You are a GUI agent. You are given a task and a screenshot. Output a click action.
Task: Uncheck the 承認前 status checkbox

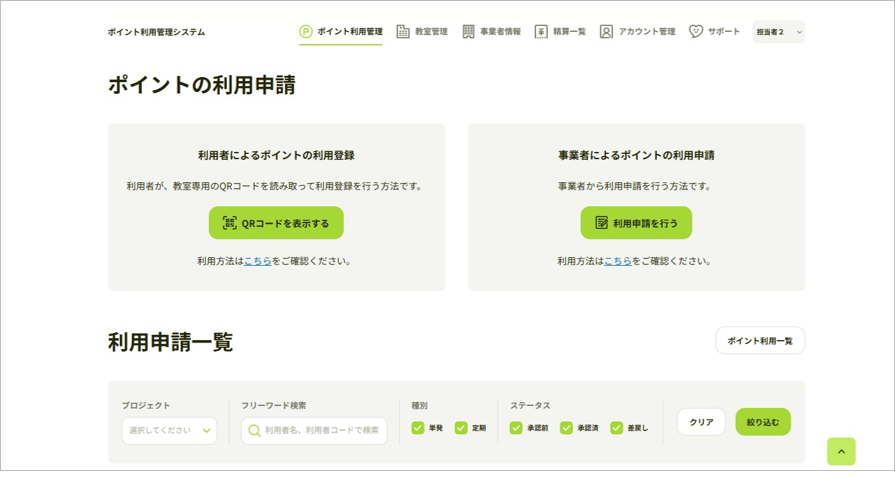[x=516, y=428]
